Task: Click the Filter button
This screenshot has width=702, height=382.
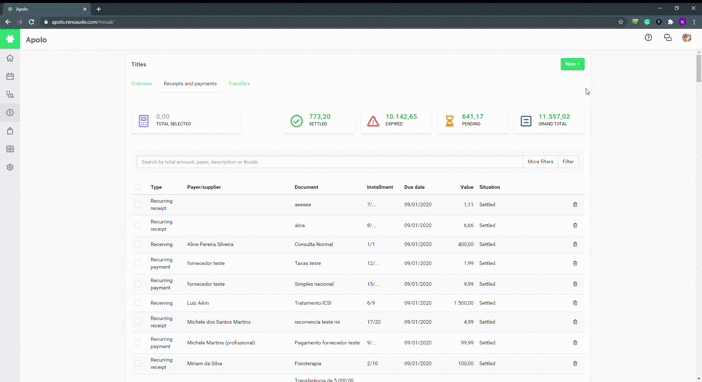Action: tap(568, 162)
